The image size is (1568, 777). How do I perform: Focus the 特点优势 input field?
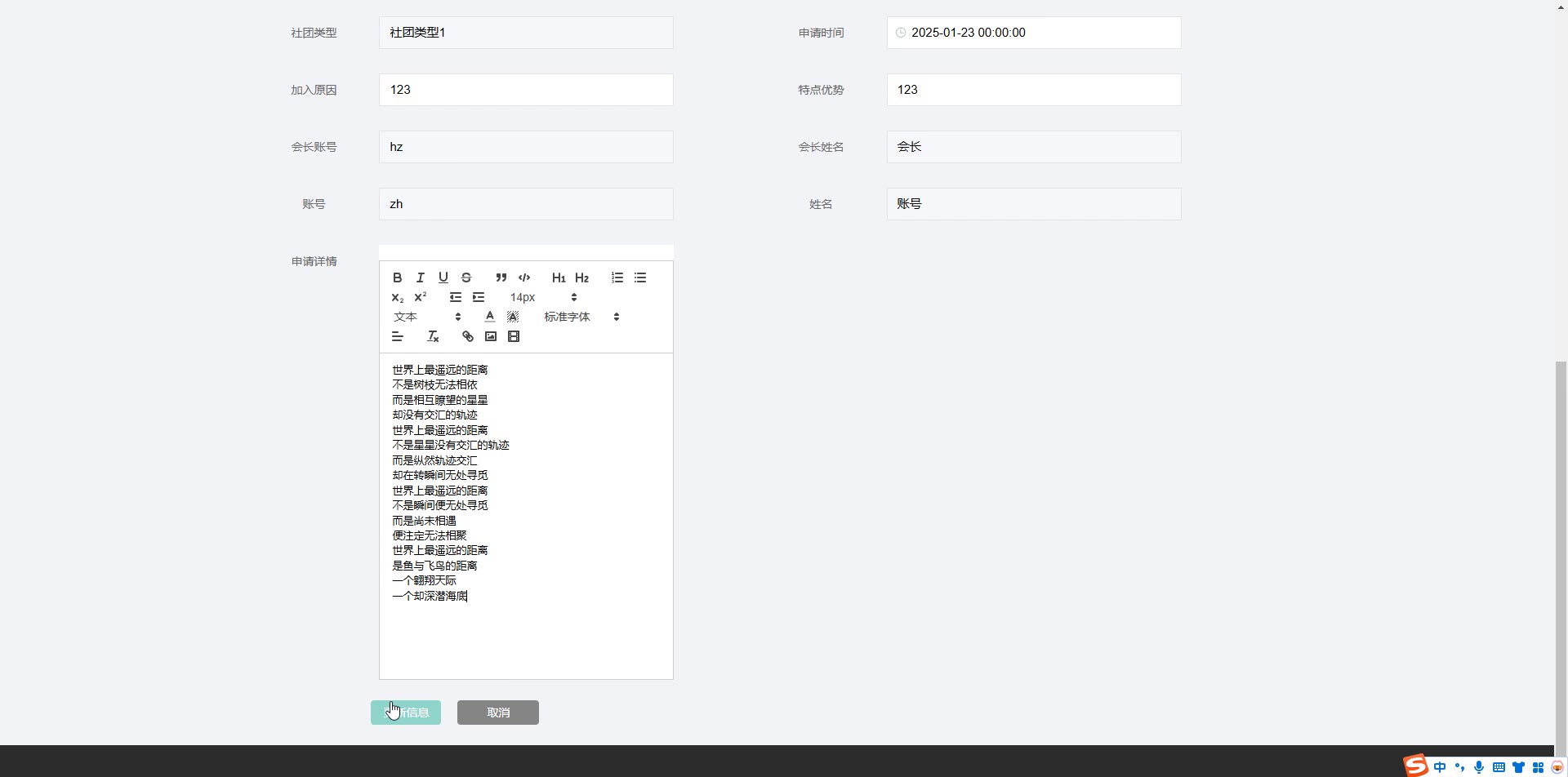tap(1034, 90)
